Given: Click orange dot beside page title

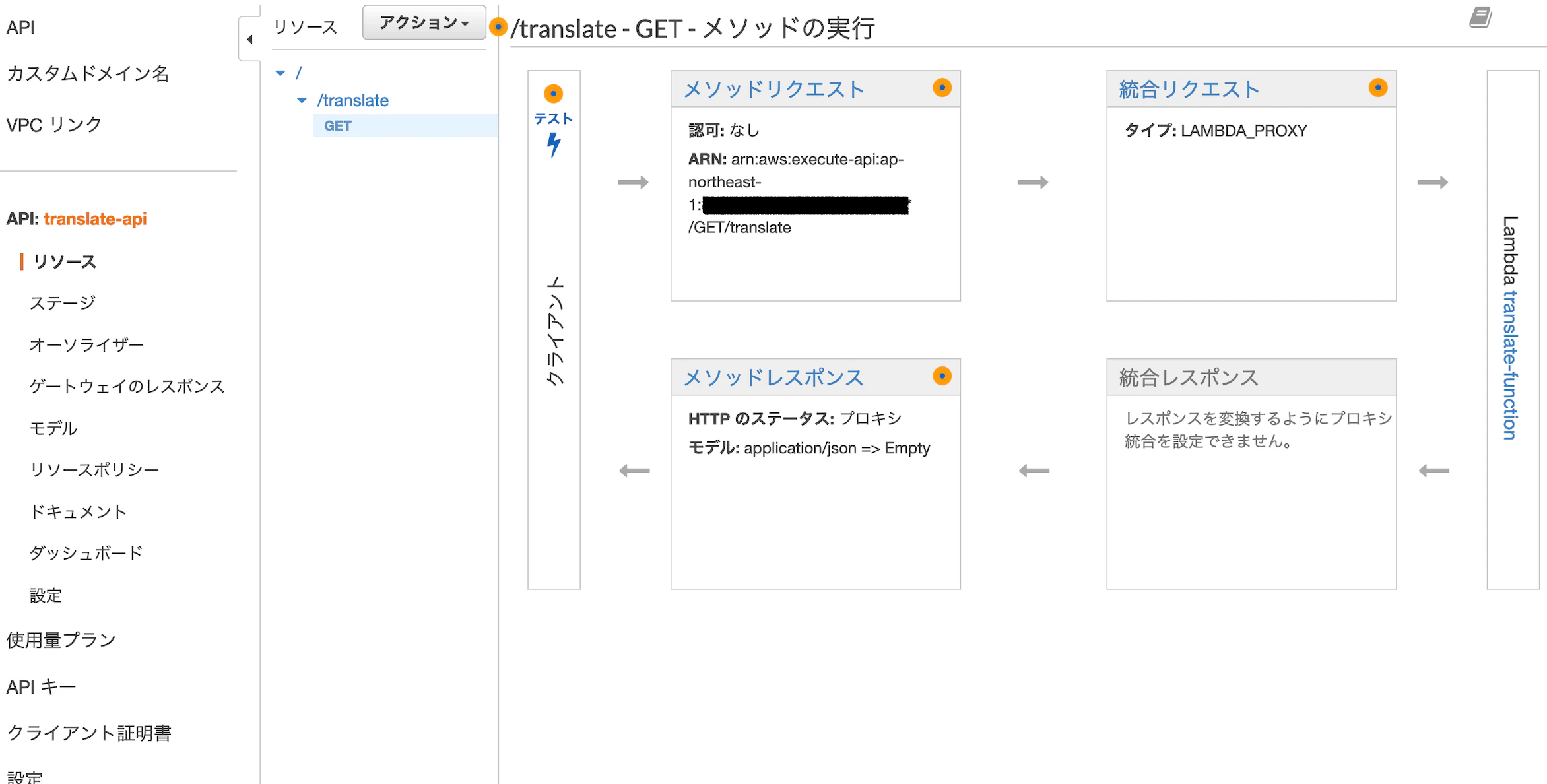Looking at the screenshot, I should (x=499, y=27).
